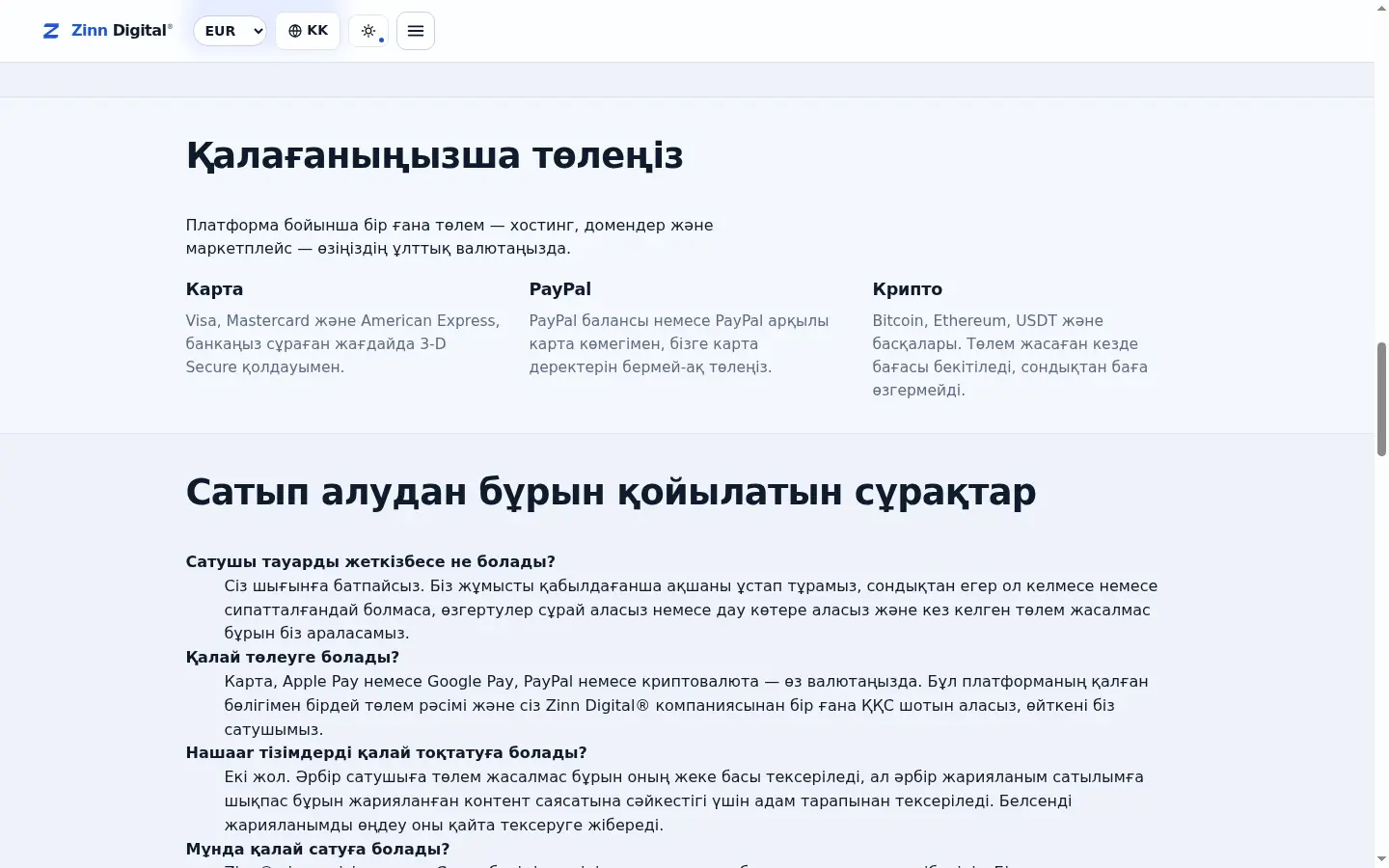Click the page vertical scrollbar thumb
The image size is (1389, 868).
tap(1381, 398)
